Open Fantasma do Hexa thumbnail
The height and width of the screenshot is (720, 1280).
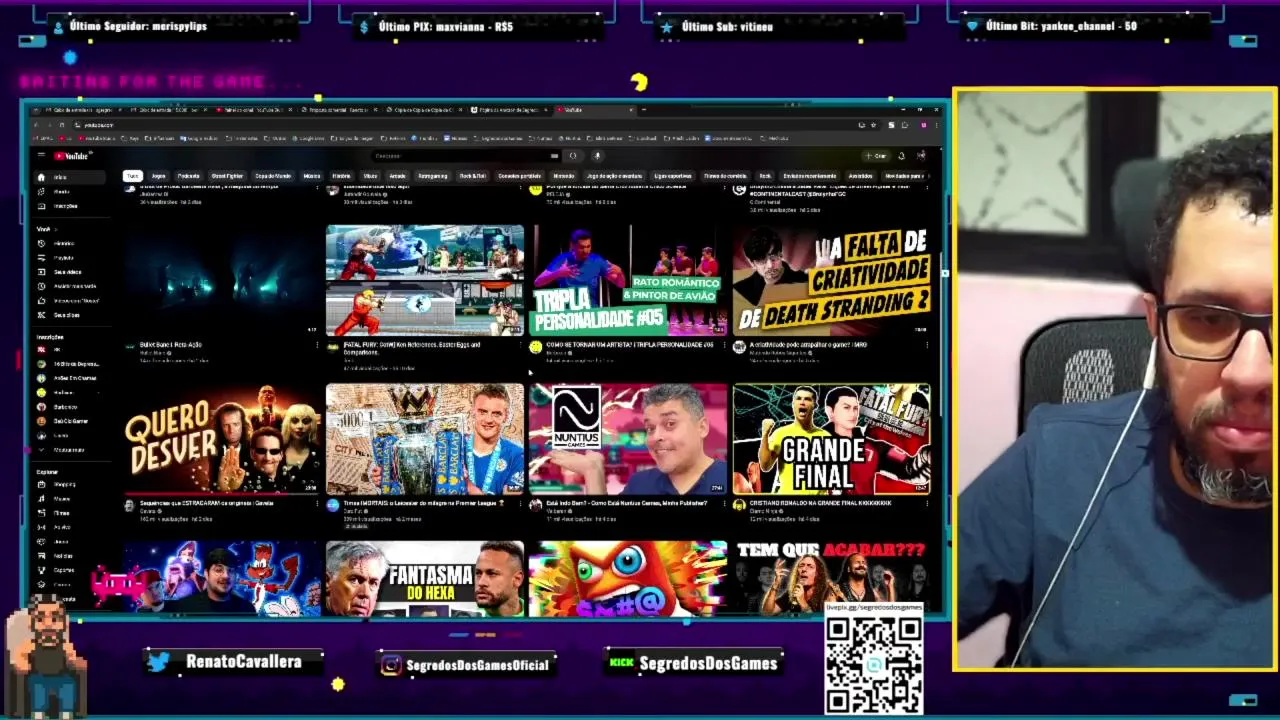click(425, 578)
